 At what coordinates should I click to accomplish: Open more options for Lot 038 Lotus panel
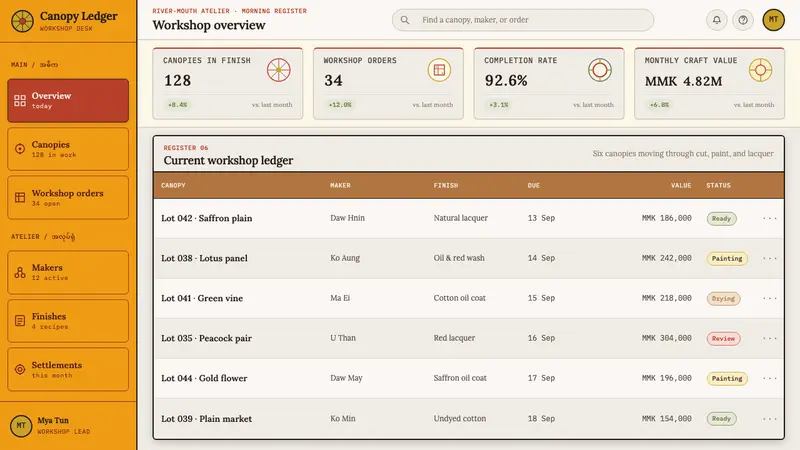[769, 258]
